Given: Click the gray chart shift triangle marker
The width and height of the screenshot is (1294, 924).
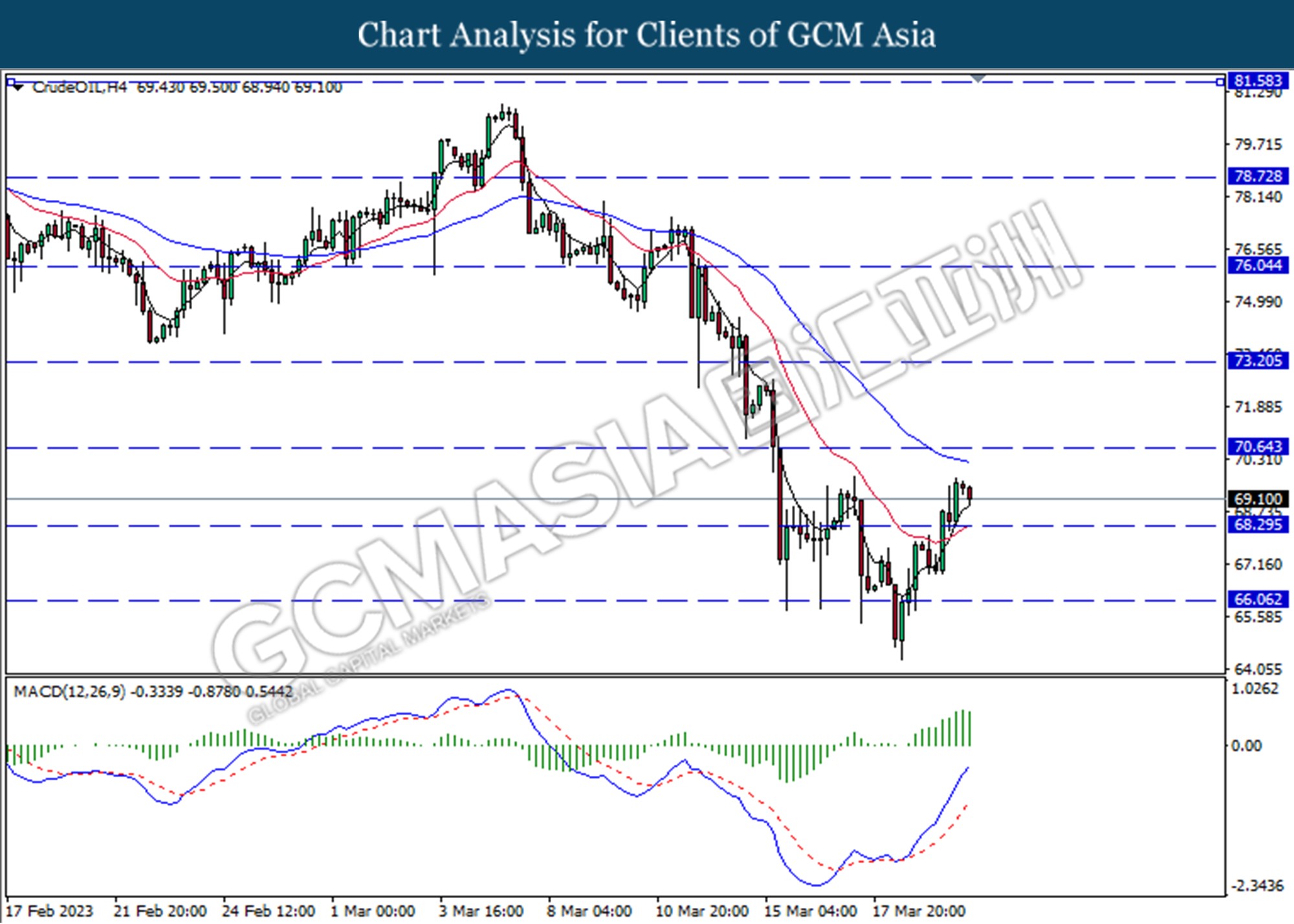Looking at the screenshot, I should click(978, 79).
